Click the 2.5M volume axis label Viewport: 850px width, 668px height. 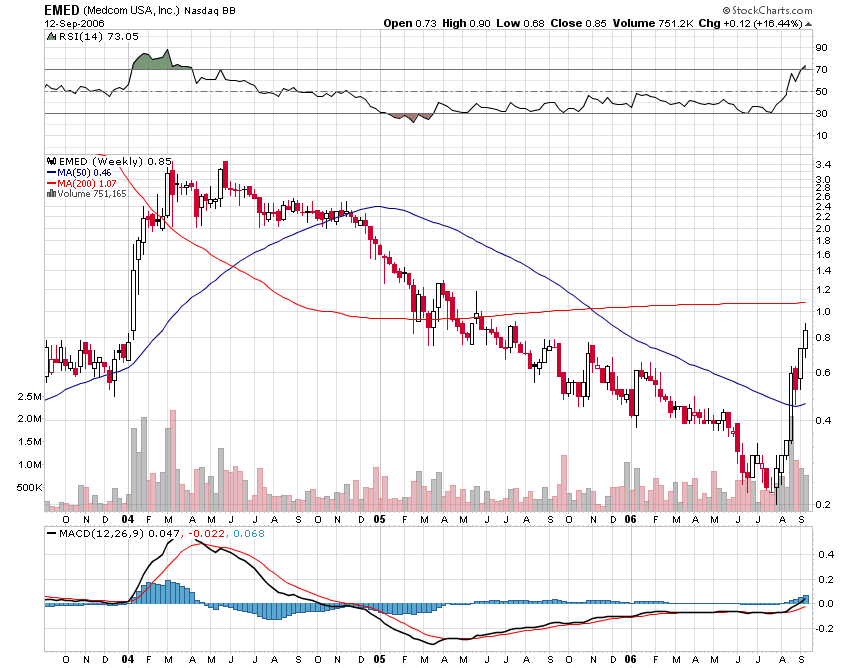(x=29, y=397)
